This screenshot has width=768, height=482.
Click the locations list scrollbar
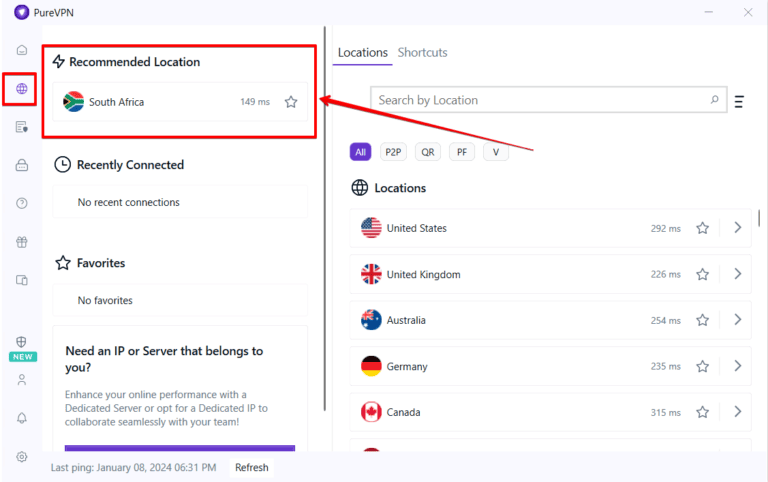click(759, 218)
